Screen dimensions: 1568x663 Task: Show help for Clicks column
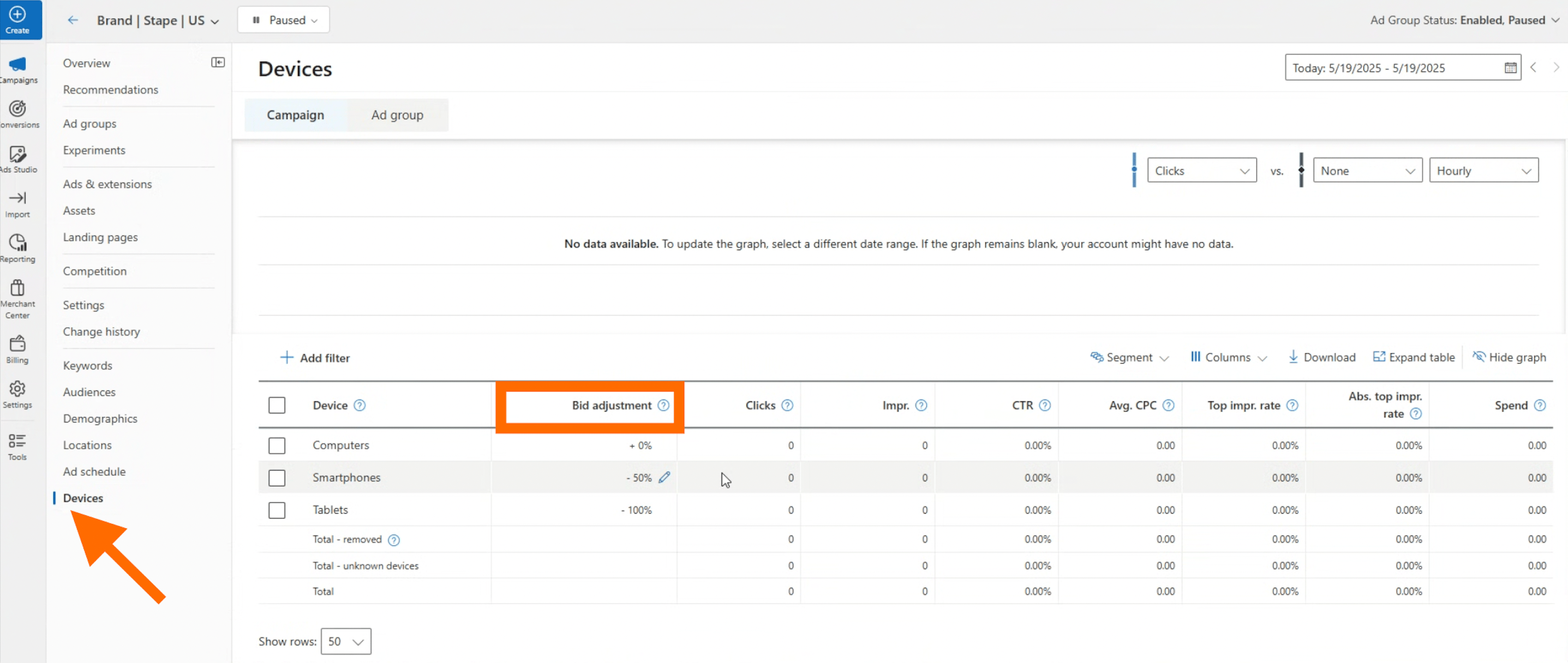pos(787,405)
